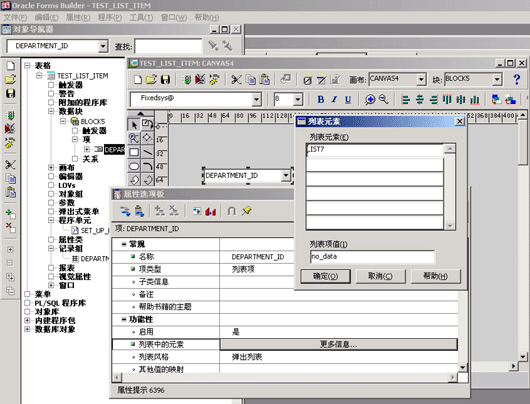Click the blue question mark help icon
The image size is (530, 404).
[516, 79]
